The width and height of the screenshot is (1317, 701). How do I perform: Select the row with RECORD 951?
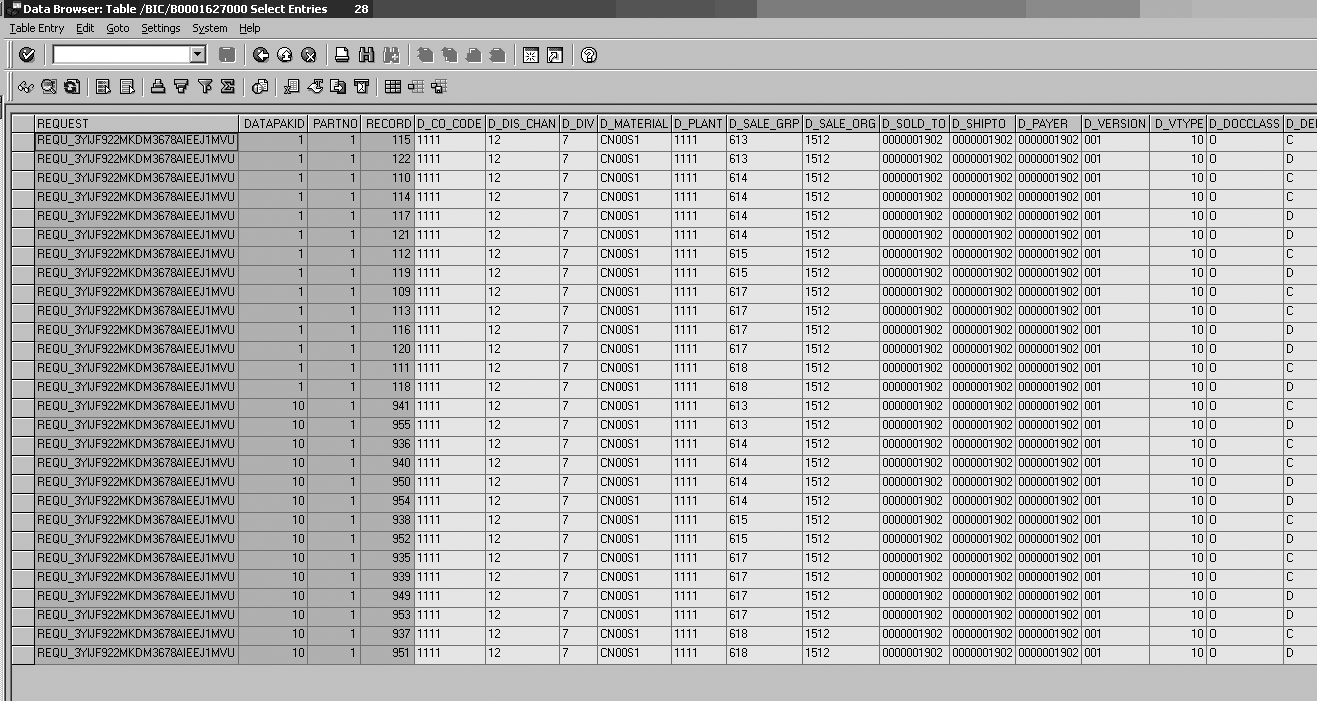tap(23, 654)
